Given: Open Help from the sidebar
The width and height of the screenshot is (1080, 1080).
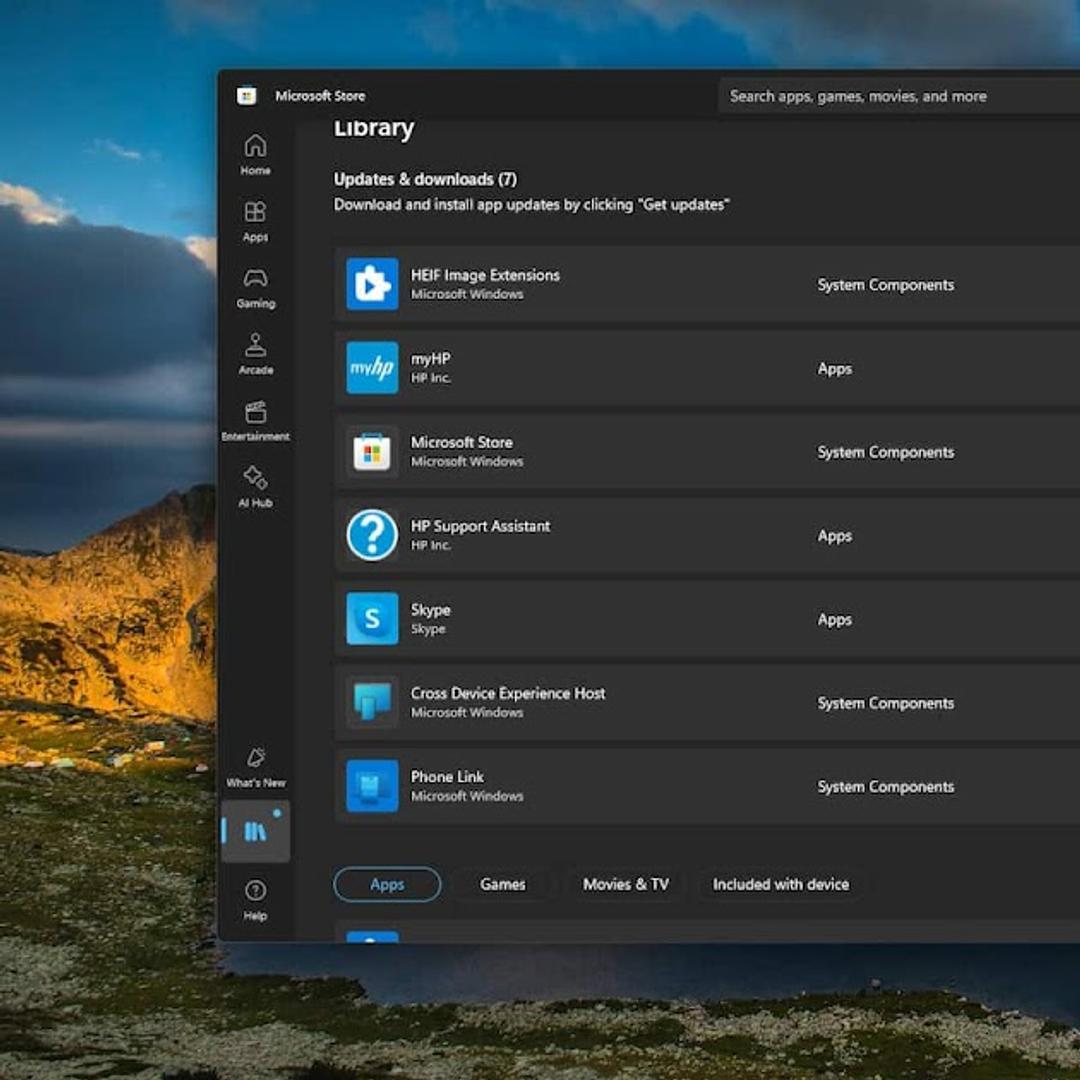Looking at the screenshot, I should point(255,899).
